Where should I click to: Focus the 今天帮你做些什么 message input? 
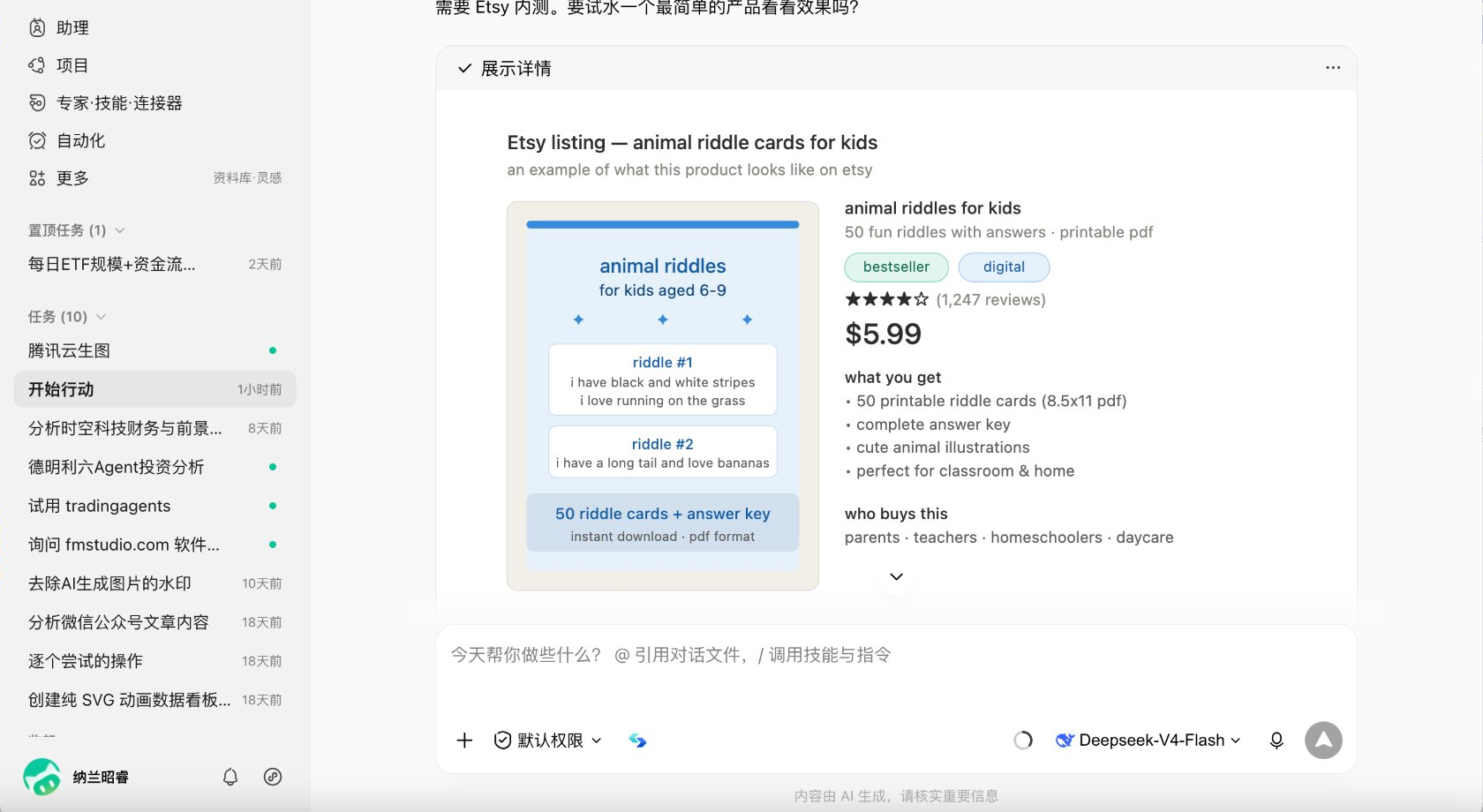click(896, 655)
